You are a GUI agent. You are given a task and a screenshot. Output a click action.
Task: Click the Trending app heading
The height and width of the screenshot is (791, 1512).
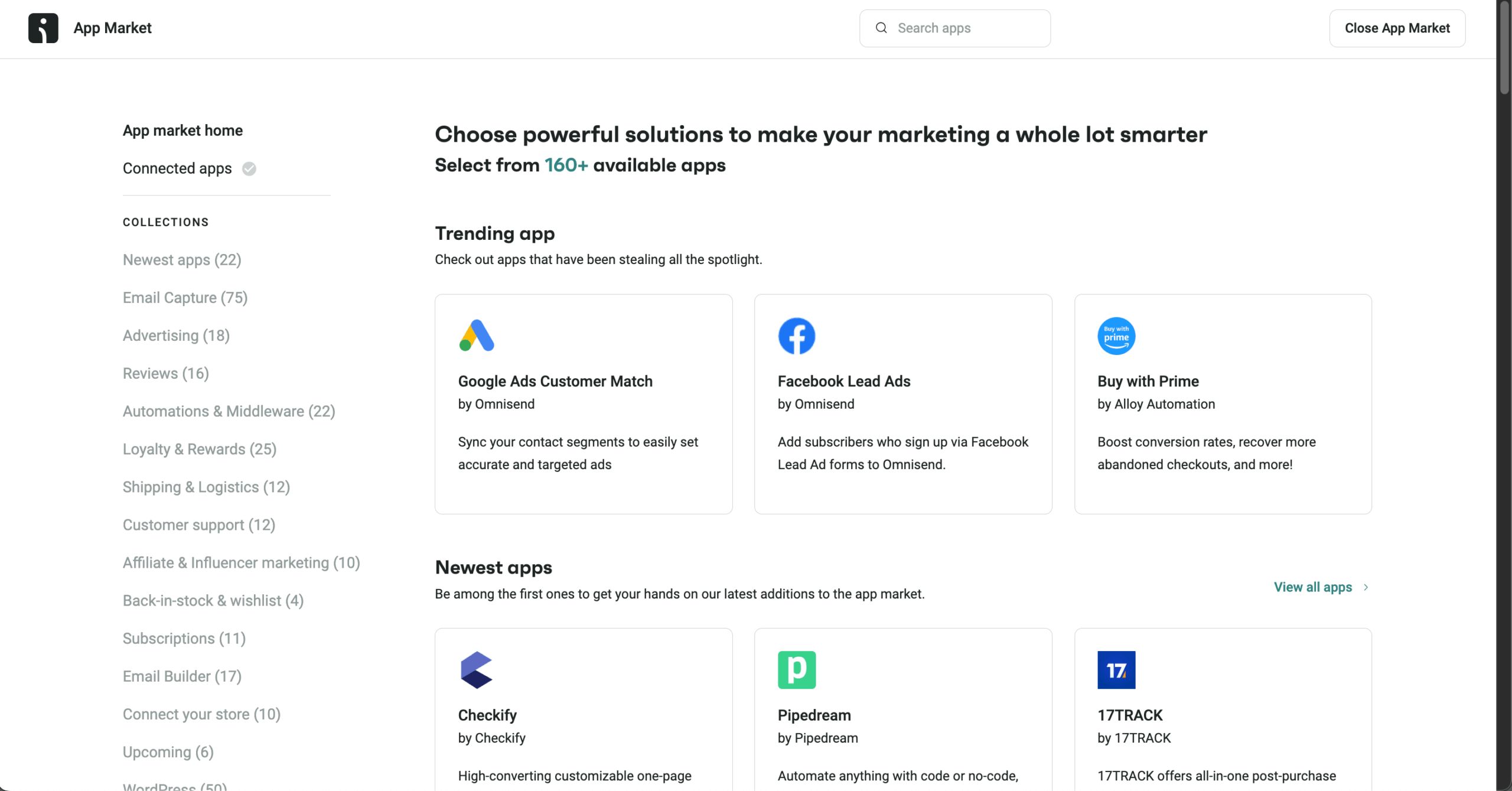(x=495, y=234)
